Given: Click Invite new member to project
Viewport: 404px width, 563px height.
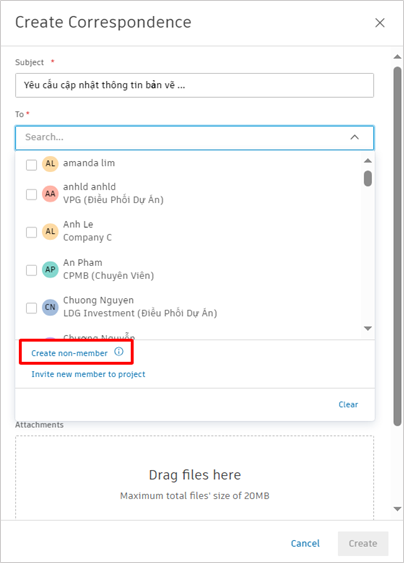Looking at the screenshot, I should [88, 374].
